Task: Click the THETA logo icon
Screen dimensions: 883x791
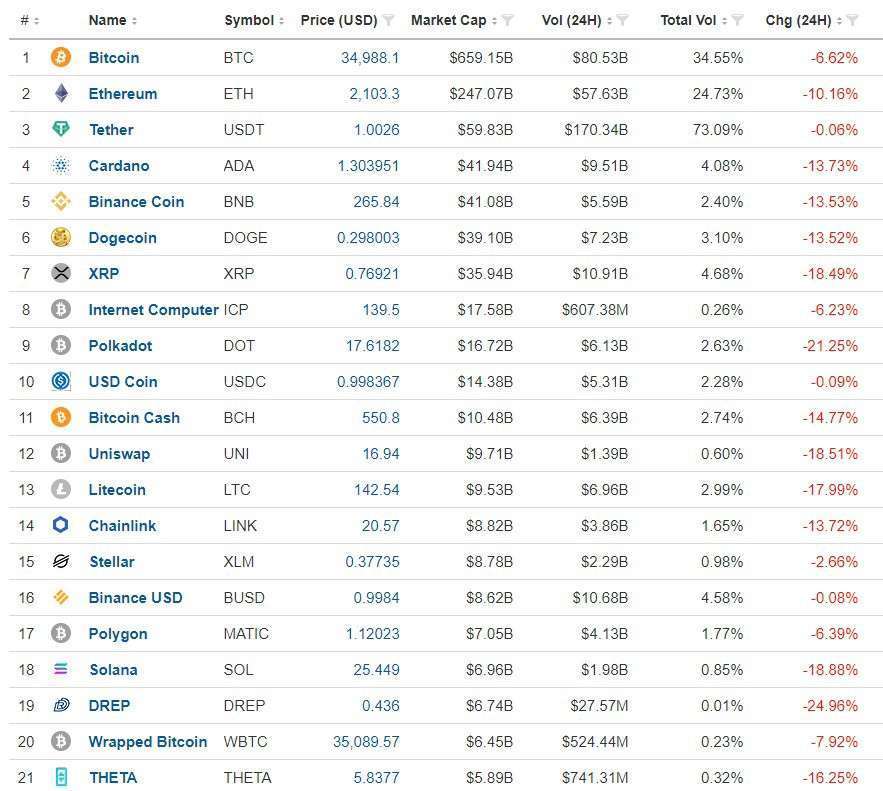Action: click(61, 778)
